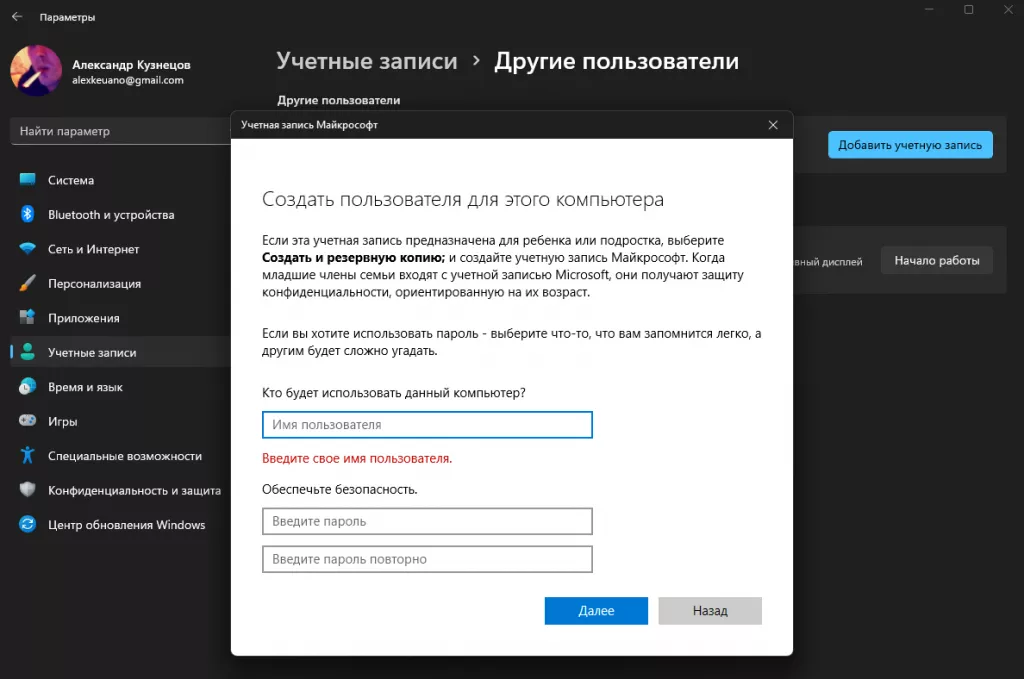Go back with the top-left arrow
Viewport: 1024px width, 679px height.
point(17,17)
